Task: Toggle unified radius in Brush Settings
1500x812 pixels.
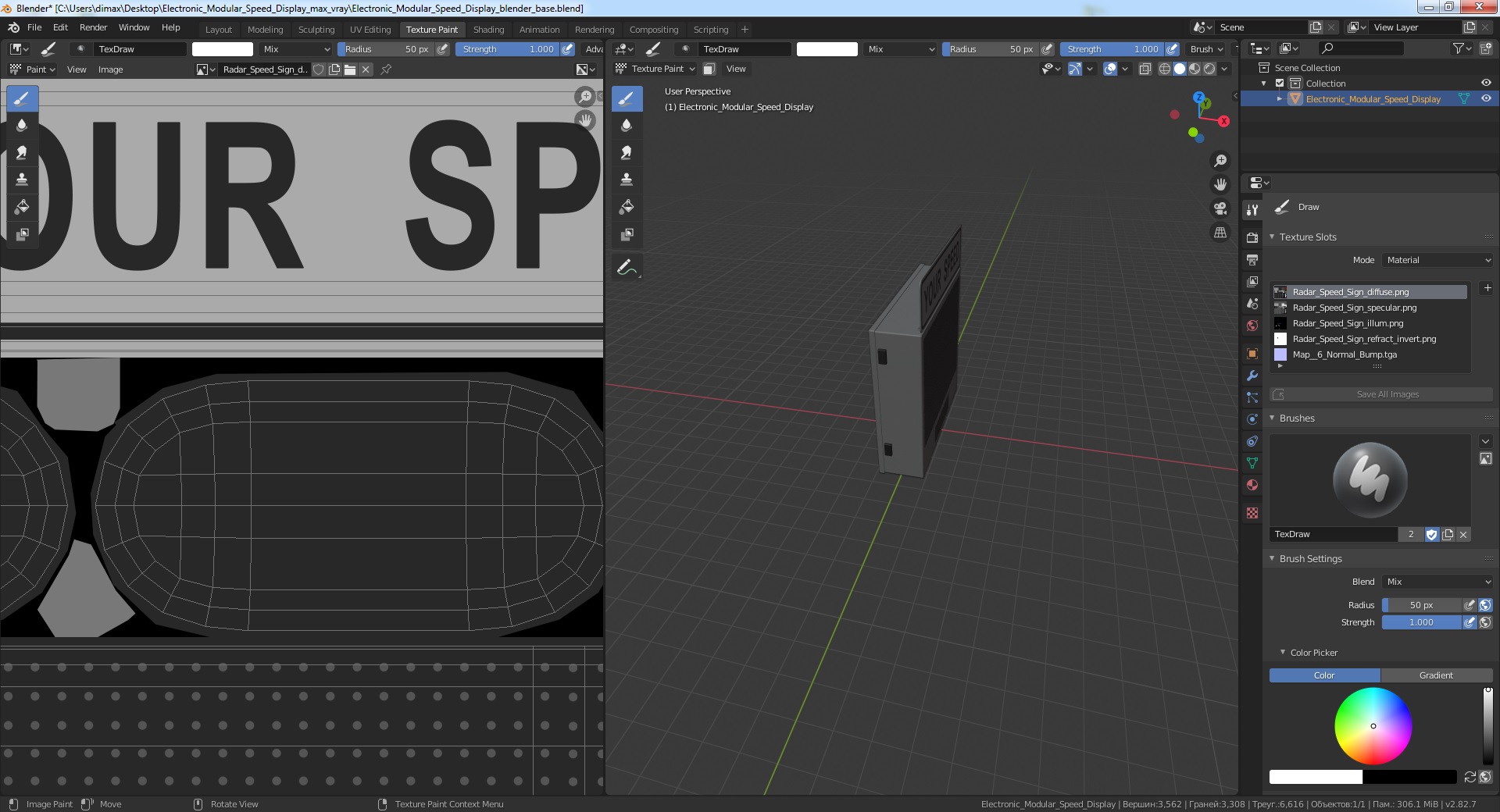Action: click(x=1485, y=605)
